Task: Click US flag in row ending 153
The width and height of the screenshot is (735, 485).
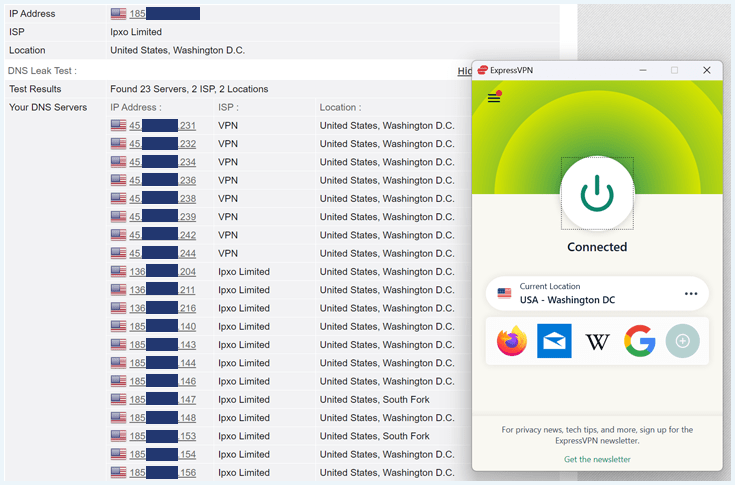Action: (x=118, y=436)
